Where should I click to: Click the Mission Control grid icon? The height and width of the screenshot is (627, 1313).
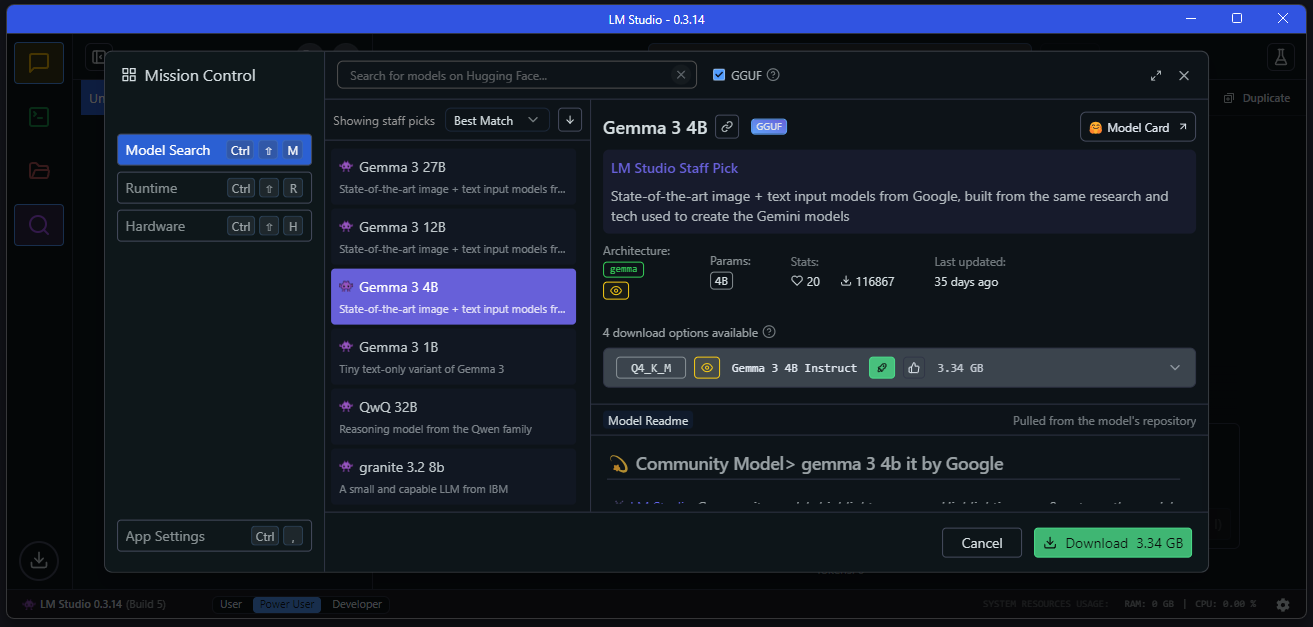(129, 75)
